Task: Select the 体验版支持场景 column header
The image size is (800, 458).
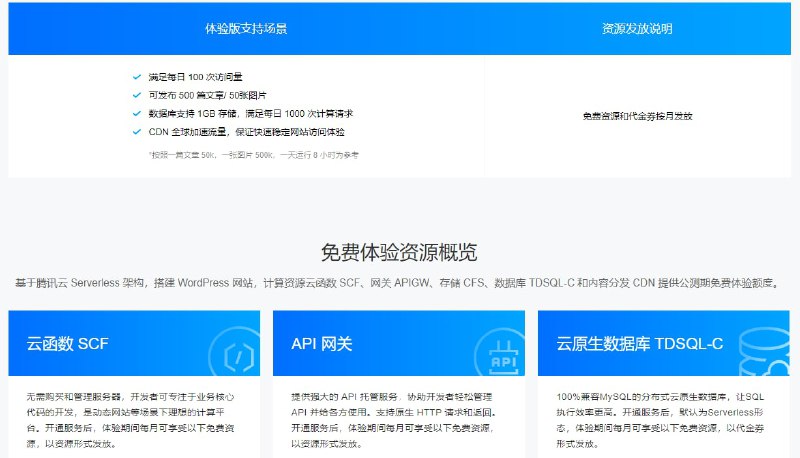Action: click(x=246, y=29)
